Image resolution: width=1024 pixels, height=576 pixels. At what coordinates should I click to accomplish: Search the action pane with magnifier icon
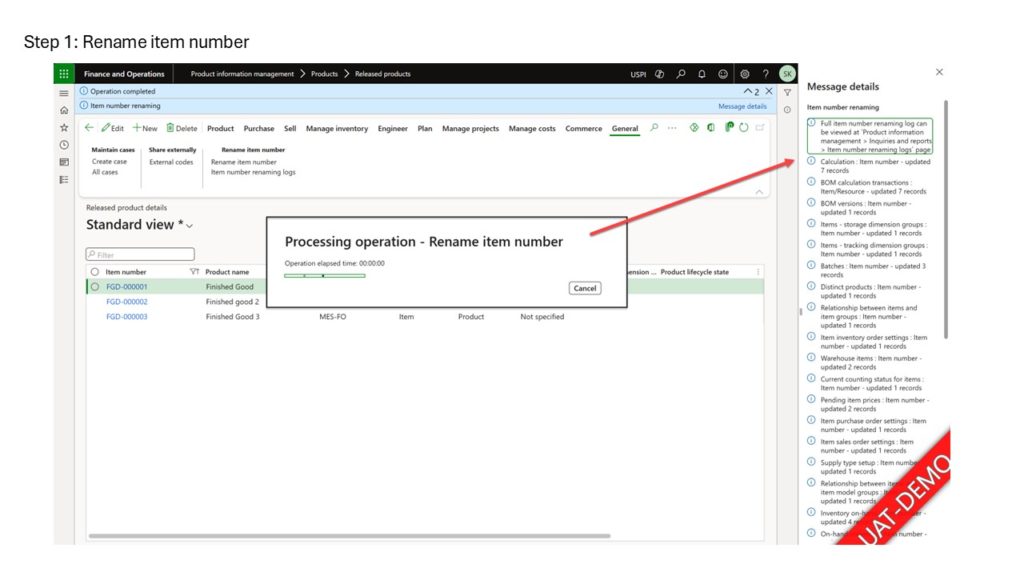click(x=654, y=128)
